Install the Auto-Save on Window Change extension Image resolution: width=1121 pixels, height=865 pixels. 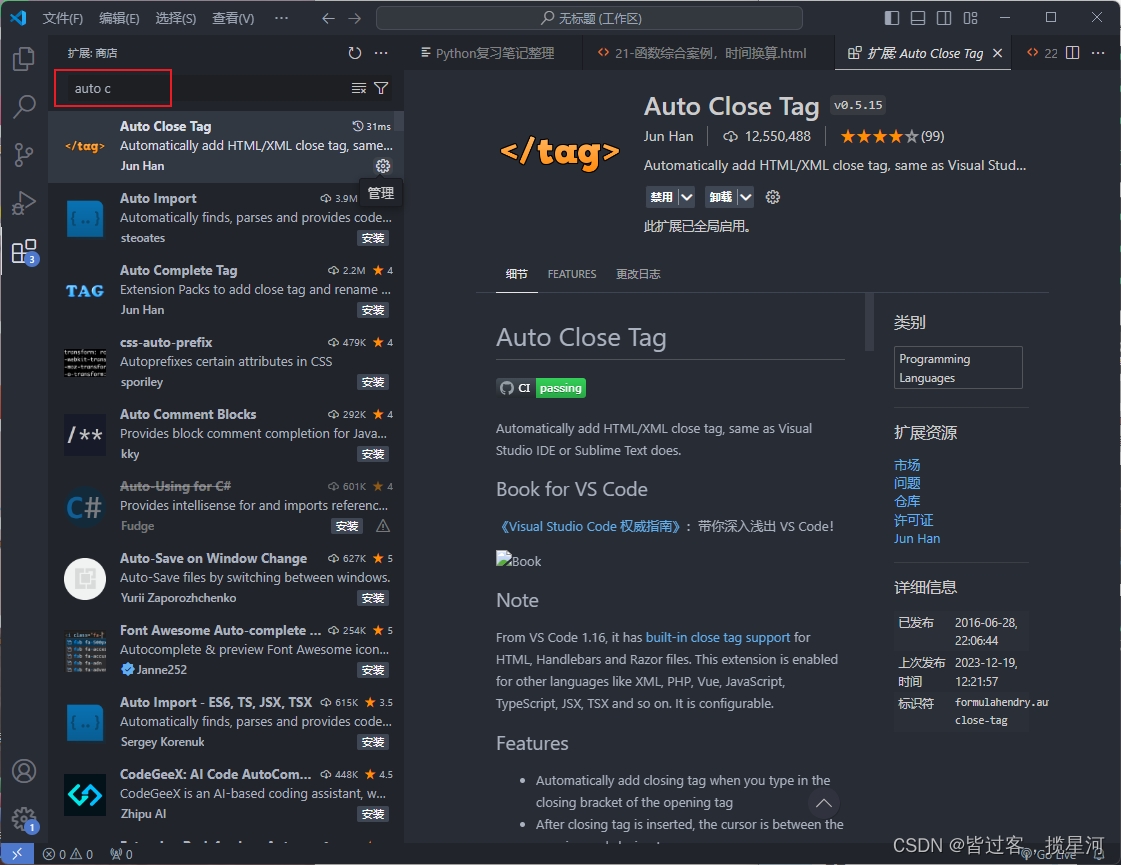point(373,598)
